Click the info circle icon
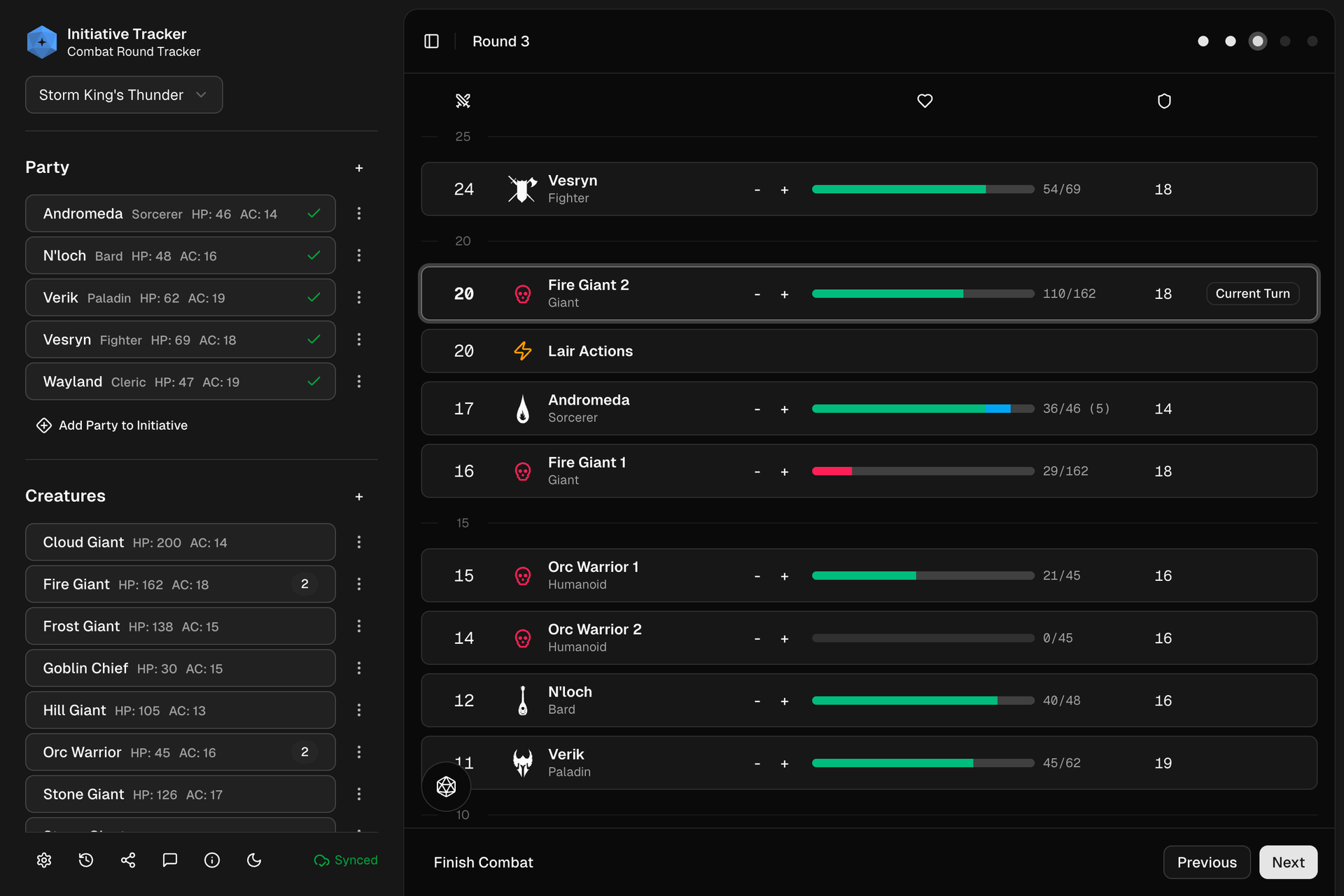This screenshot has height=896, width=1344. [x=212, y=860]
